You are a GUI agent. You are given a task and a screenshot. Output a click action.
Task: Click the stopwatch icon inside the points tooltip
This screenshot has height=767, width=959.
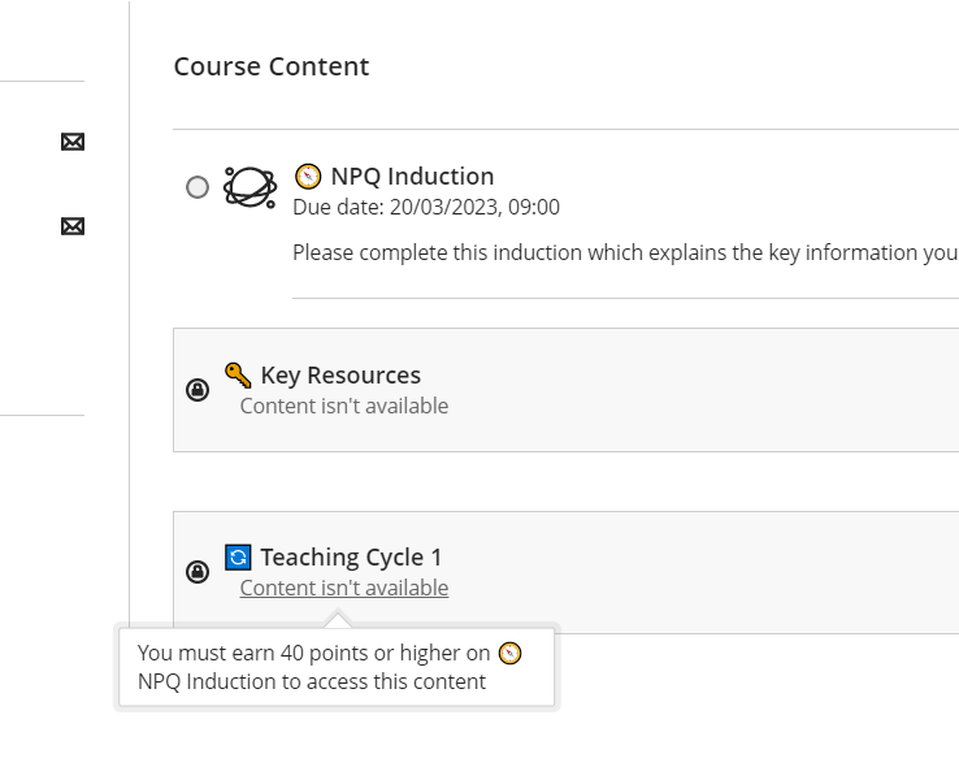510,653
